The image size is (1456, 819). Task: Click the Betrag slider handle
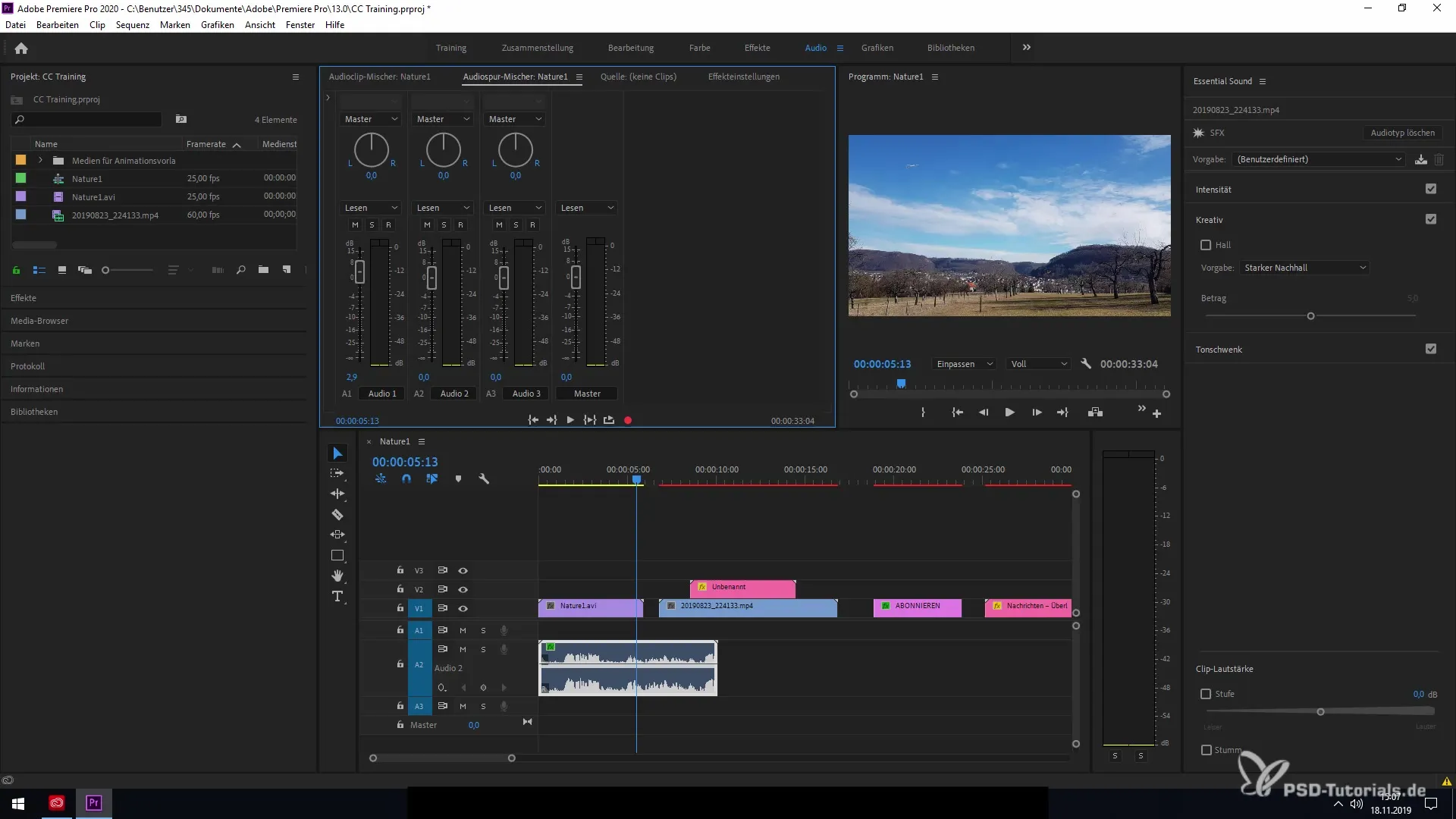1310,316
